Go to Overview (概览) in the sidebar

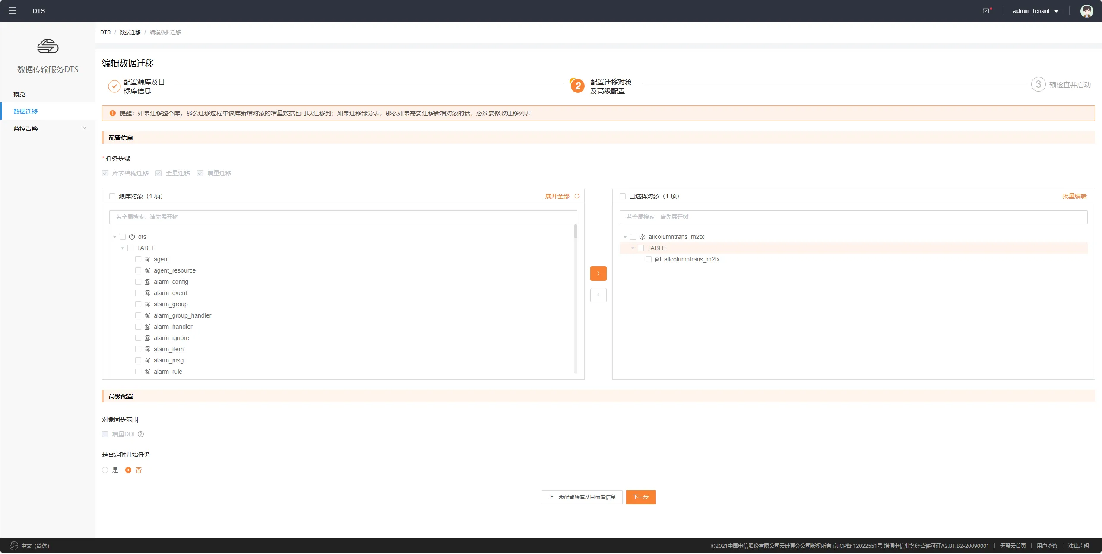[19, 94]
